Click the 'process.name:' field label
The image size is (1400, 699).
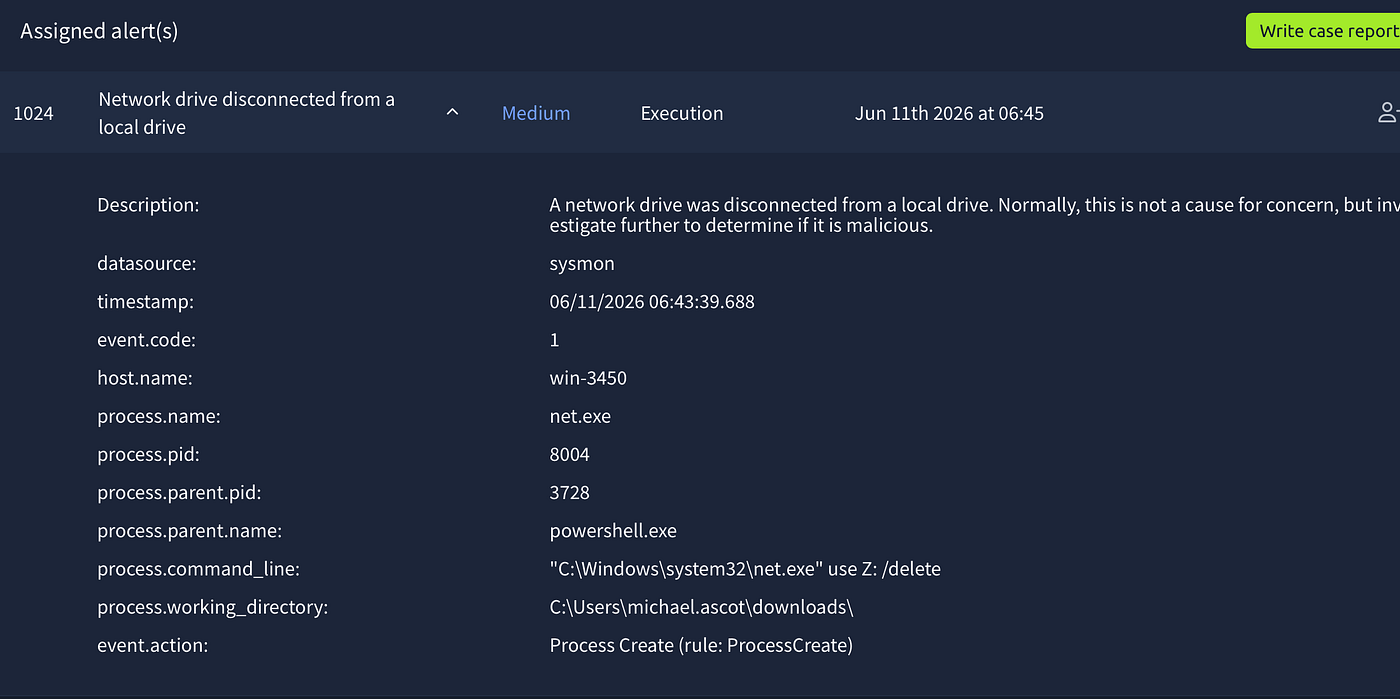(x=158, y=416)
